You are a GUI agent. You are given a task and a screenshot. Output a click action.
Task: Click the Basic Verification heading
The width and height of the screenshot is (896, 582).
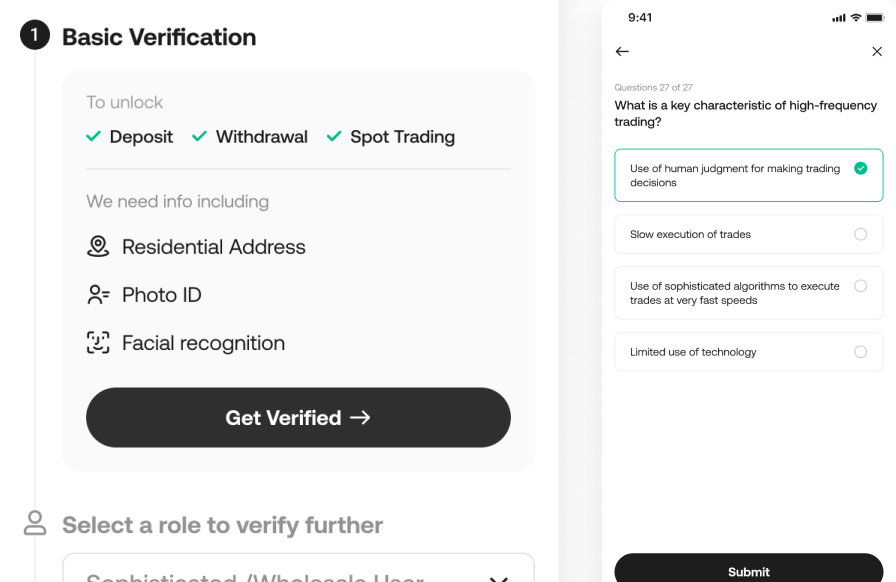tap(159, 37)
